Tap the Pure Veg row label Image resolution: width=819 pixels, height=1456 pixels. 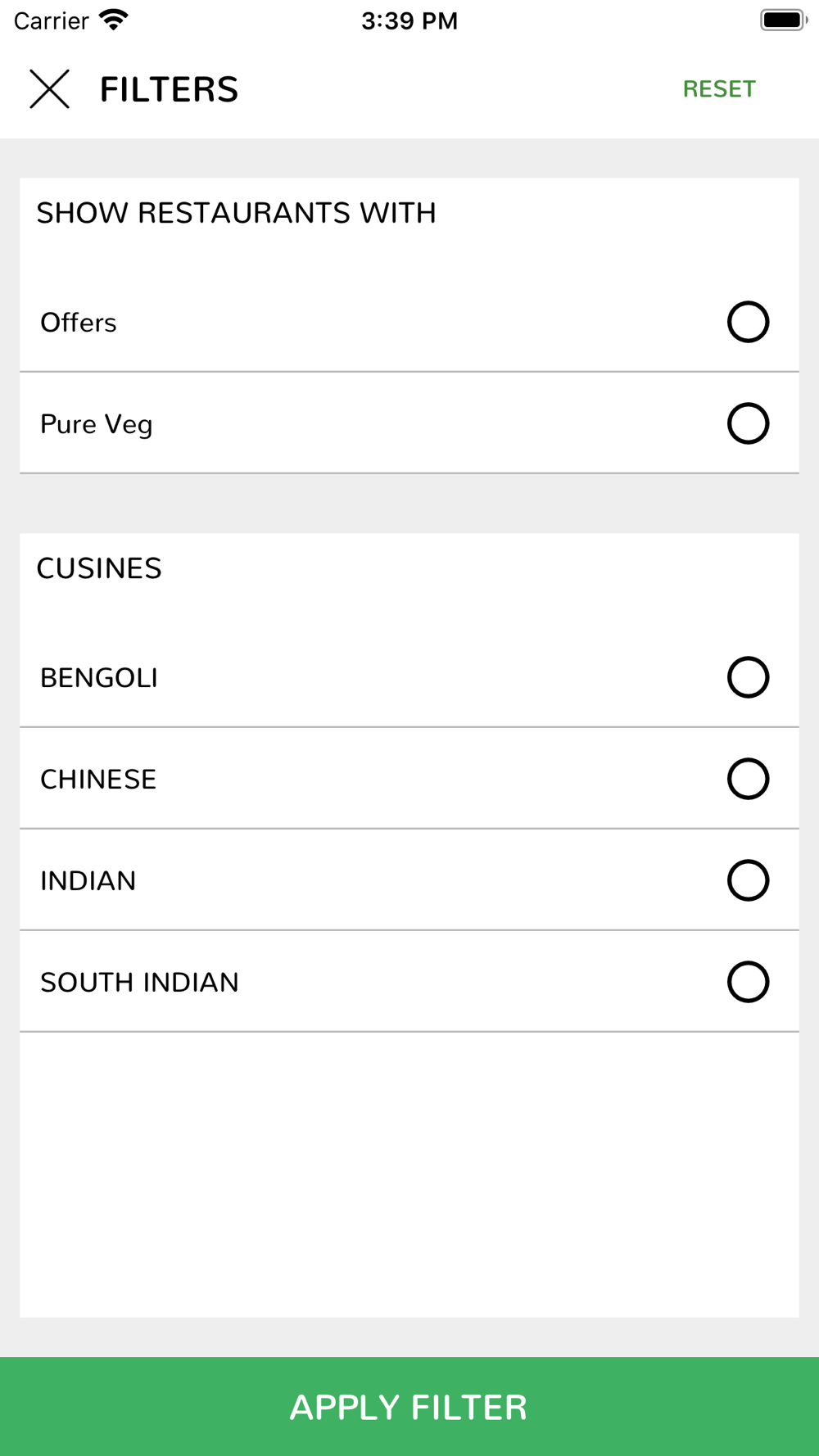tap(97, 424)
